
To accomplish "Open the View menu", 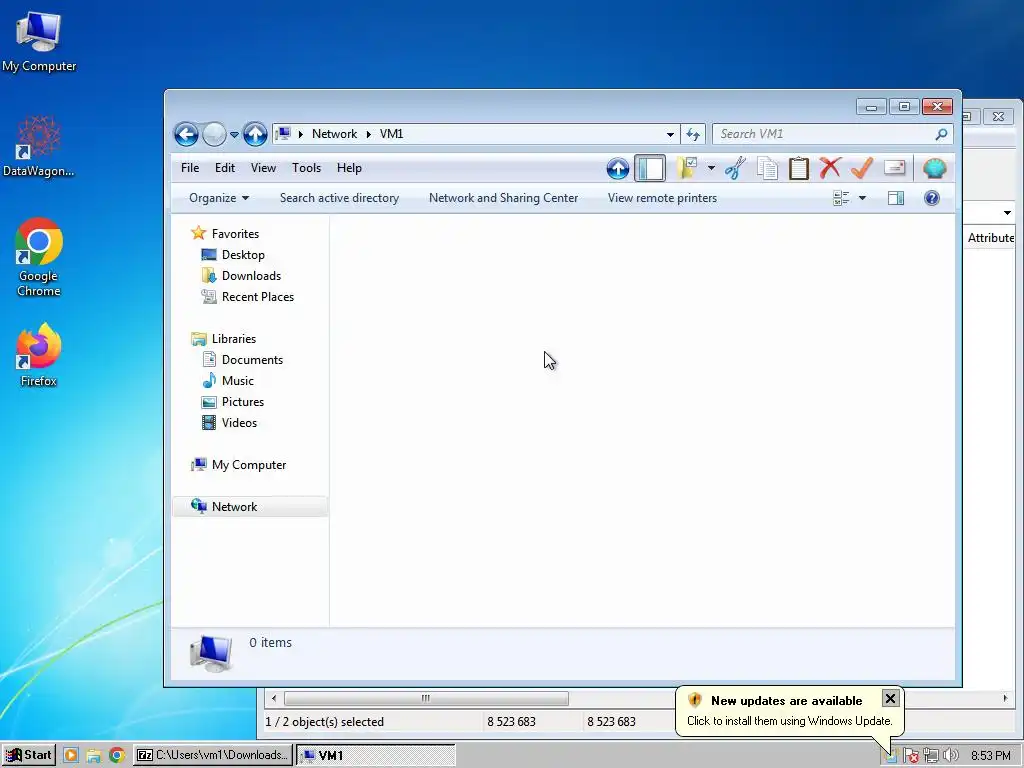I will [263, 168].
